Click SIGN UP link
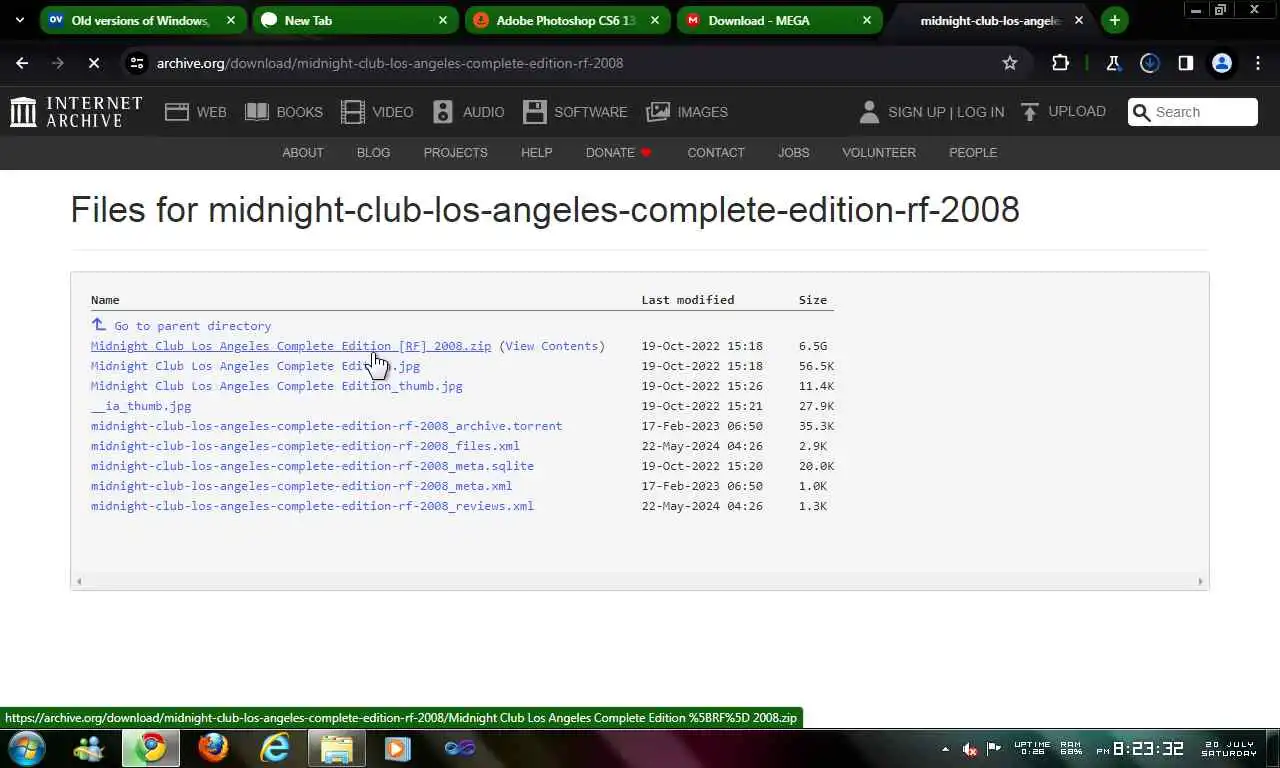The height and width of the screenshot is (768, 1280). click(916, 112)
